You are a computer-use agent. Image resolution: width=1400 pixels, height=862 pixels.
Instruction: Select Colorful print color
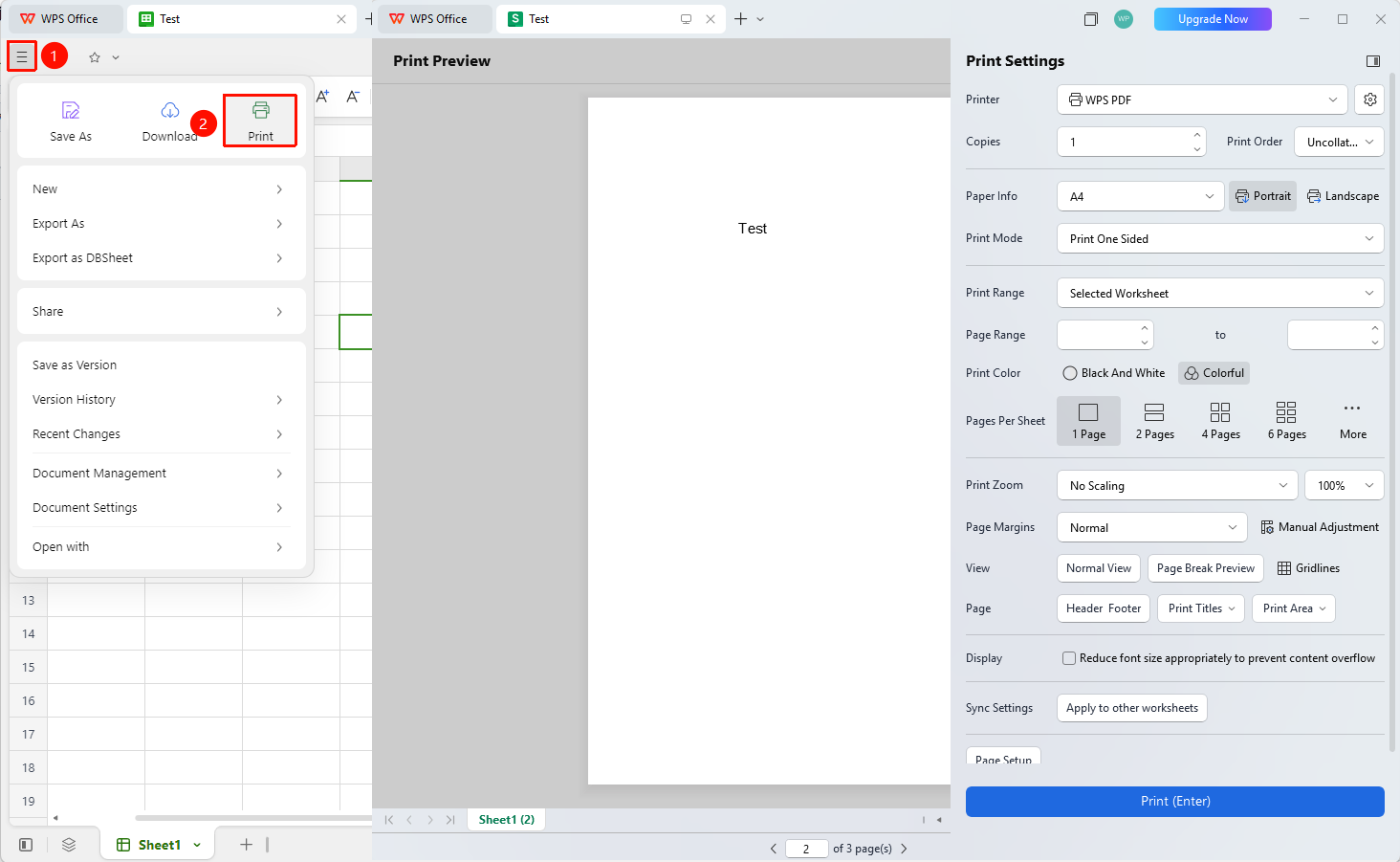coord(1214,373)
